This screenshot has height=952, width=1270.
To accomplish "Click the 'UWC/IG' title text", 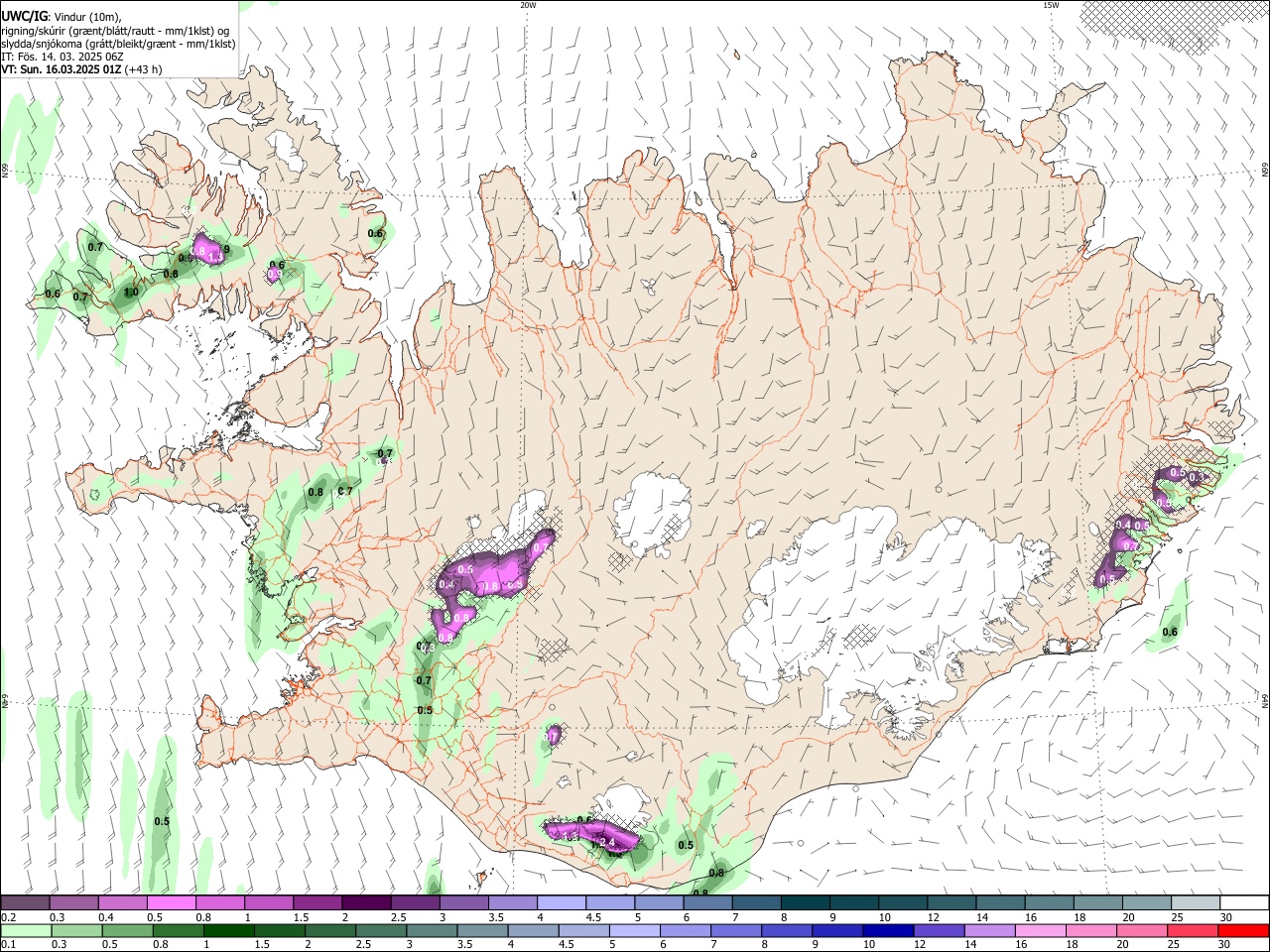I will click(24, 17).
